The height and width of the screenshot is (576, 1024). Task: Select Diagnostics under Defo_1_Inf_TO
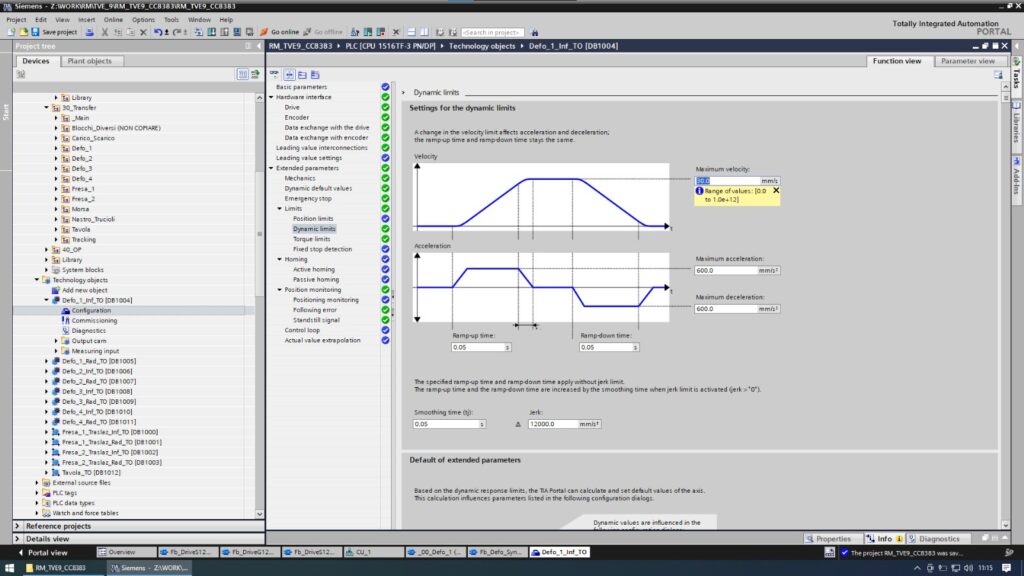88,330
